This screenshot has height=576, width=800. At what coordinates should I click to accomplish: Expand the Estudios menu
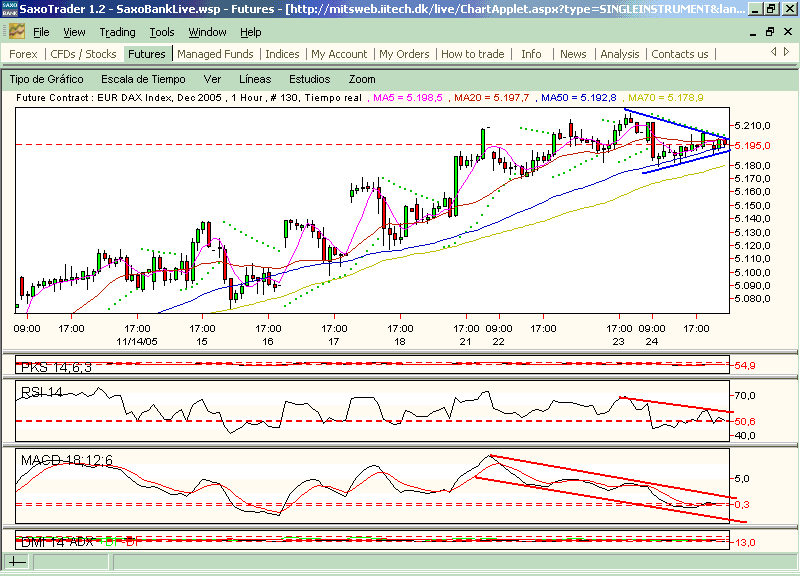[x=310, y=80]
